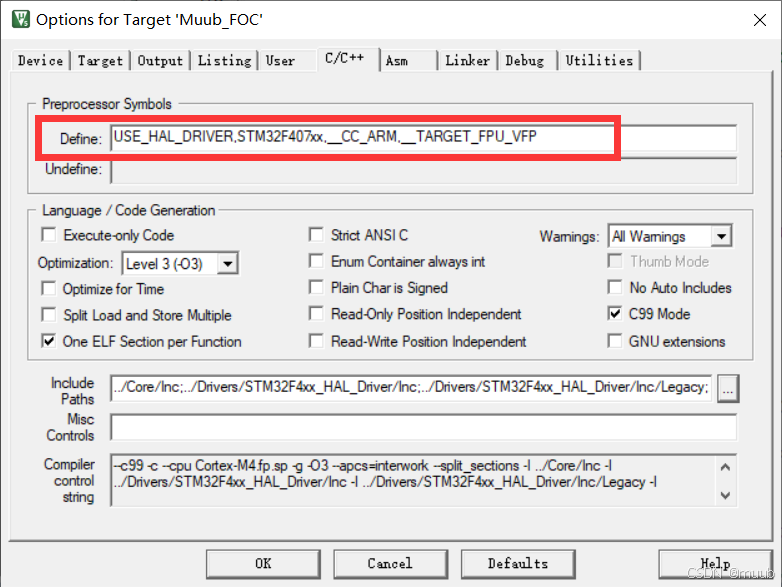Image resolution: width=782 pixels, height=587 pixels.
Task: Open Include Paths browse button
Action: [728, 389]
